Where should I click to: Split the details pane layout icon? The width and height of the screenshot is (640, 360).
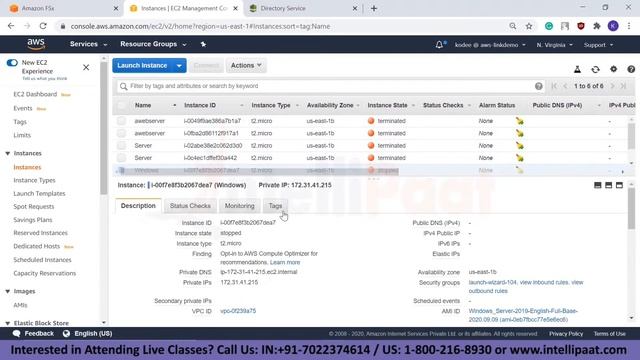click(609, 185)
